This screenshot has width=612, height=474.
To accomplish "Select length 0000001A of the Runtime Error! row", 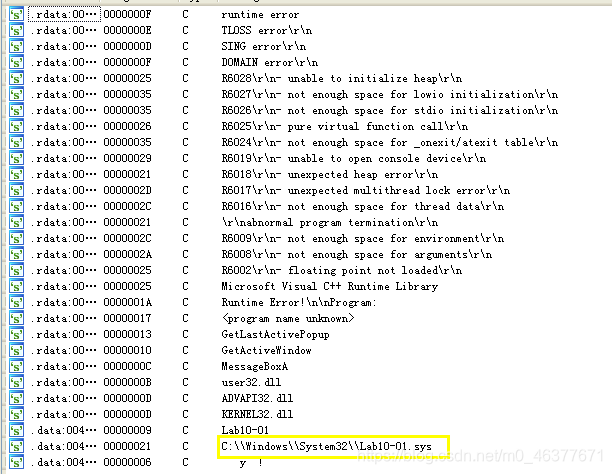I will 127,303.
